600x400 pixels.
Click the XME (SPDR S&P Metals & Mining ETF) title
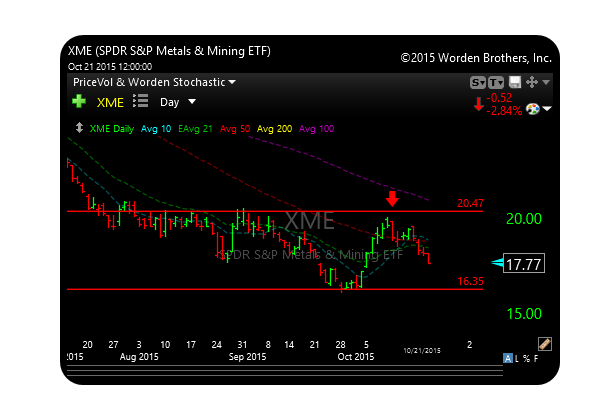(x=169, y=51)
